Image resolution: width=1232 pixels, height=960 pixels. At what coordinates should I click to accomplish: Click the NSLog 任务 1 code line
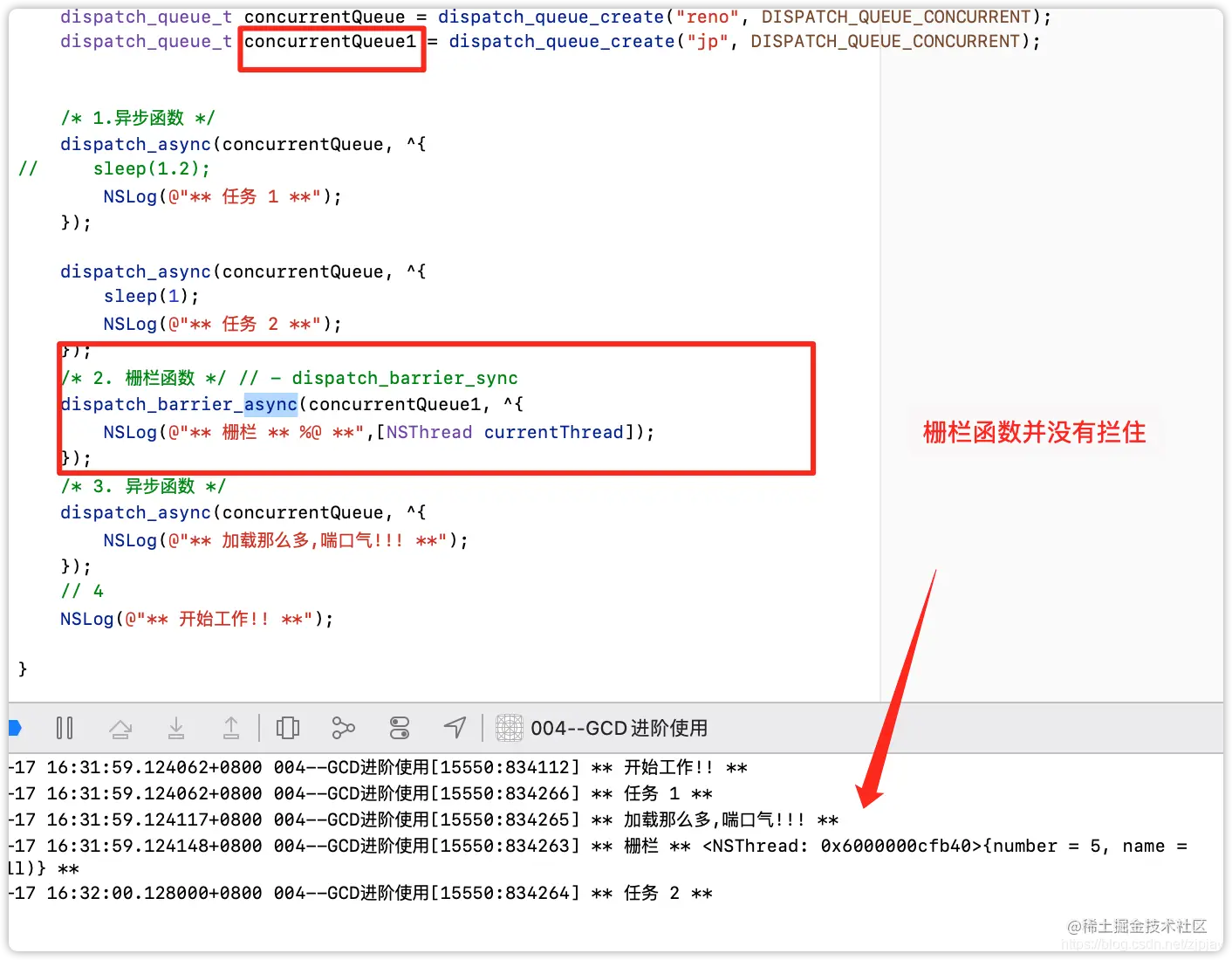click(222, 196)
